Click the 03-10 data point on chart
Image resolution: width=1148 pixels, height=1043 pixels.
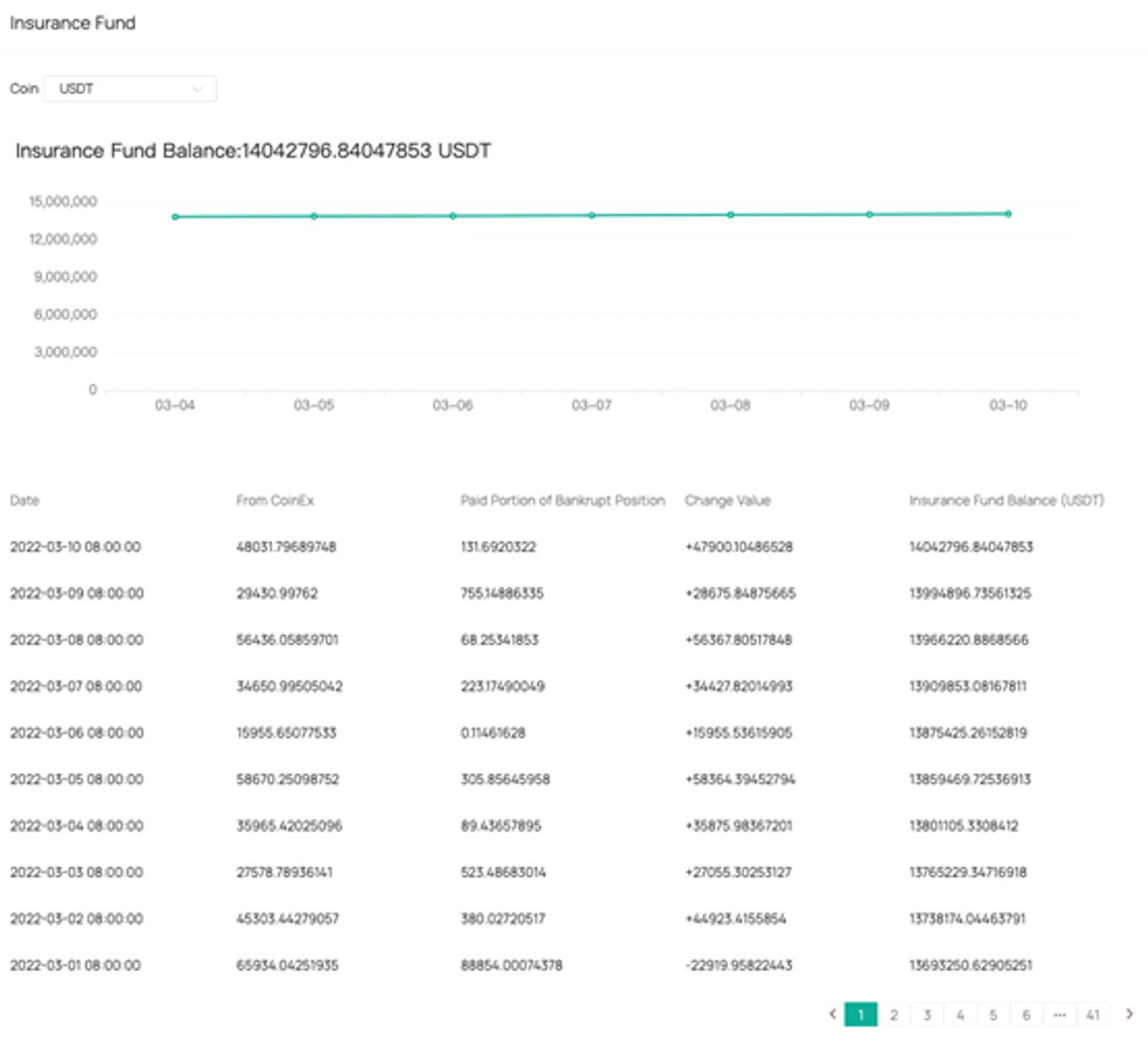click(1008, 214)
